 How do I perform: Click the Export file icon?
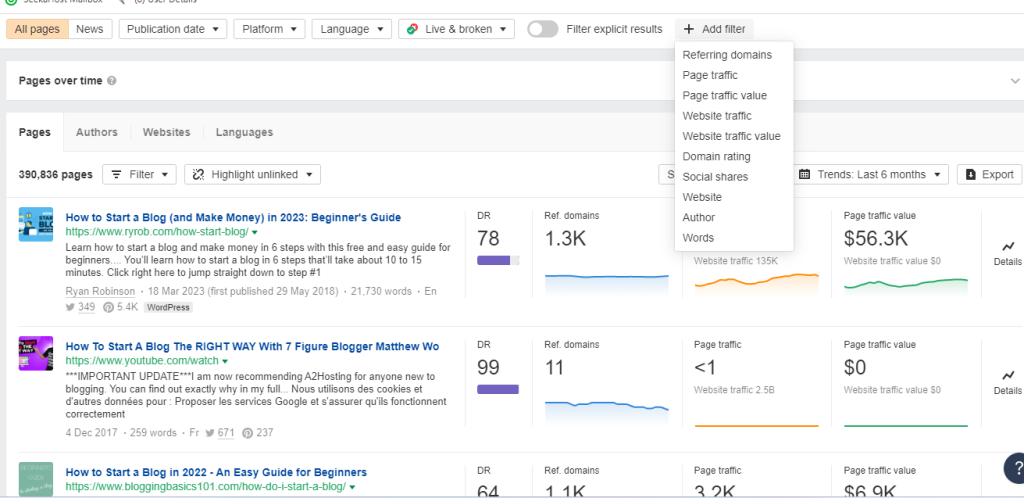pyautogui.click(x=971, y=174)
